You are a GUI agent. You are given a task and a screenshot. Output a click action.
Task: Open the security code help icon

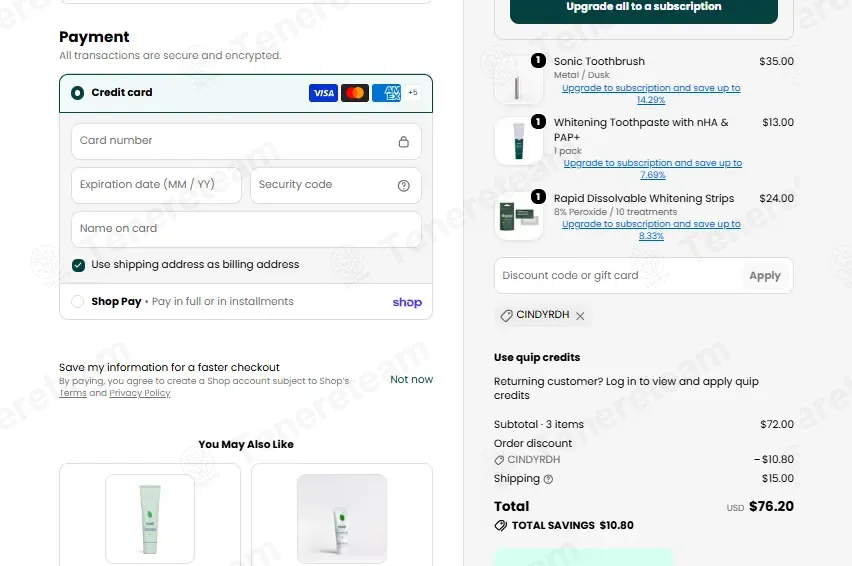pyautogui.click(x=404, y=186)
